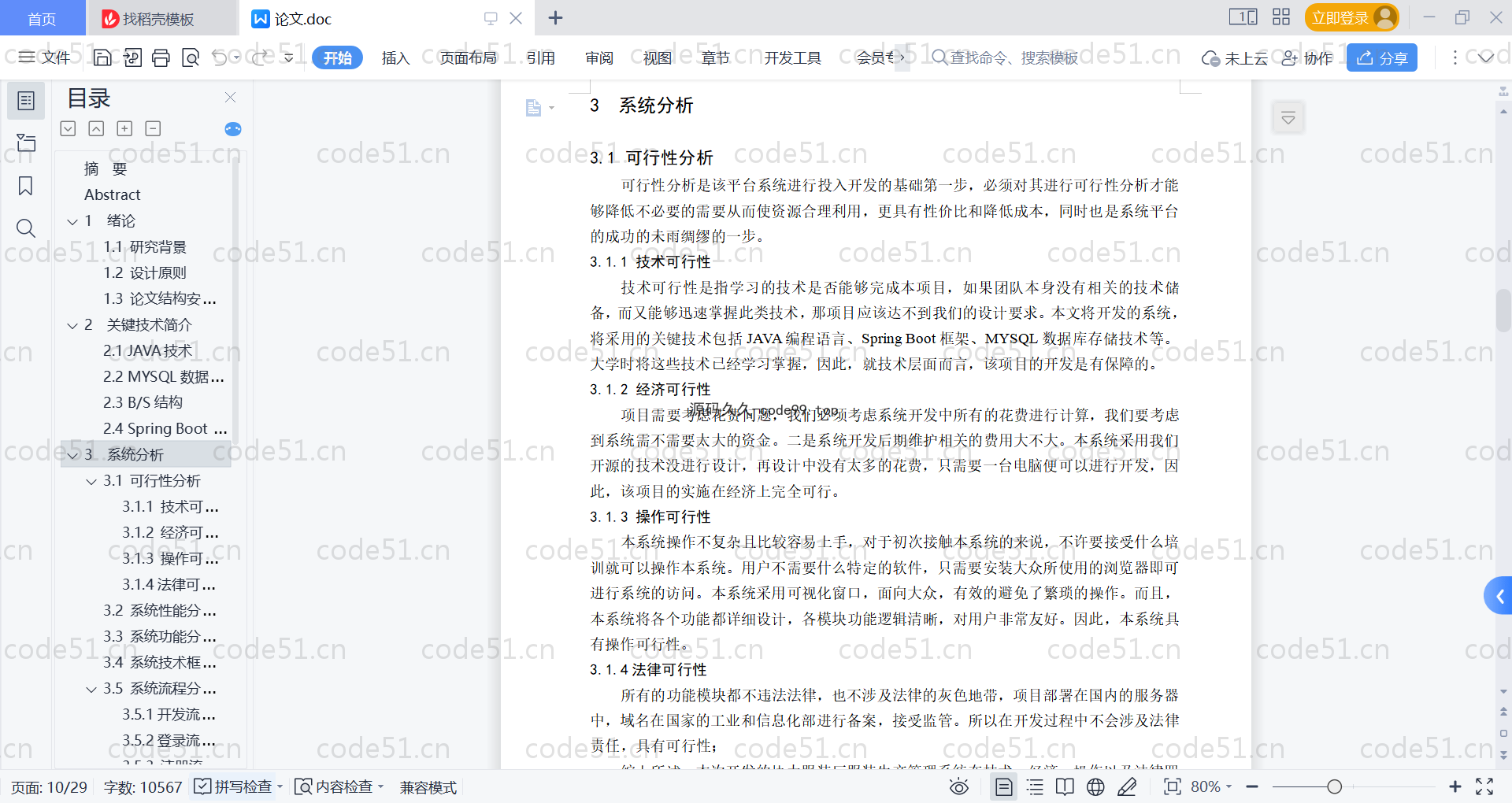The height and width of the screenshot is (803, 1512).
Task: Open quick access toolbar customize dropdown
Action: 289,57
